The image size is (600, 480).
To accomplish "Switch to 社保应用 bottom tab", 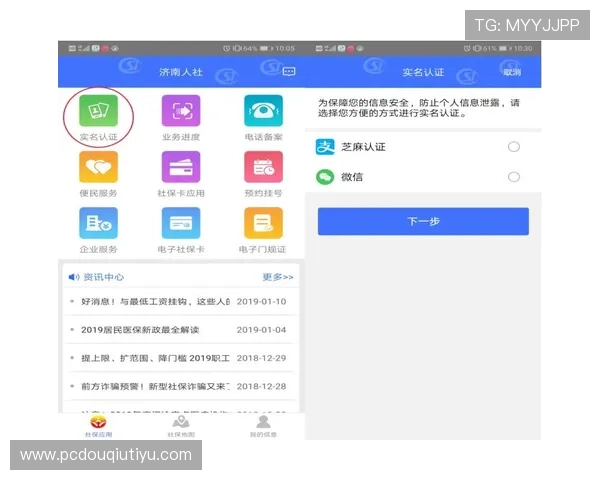I will tap(98, 426).
